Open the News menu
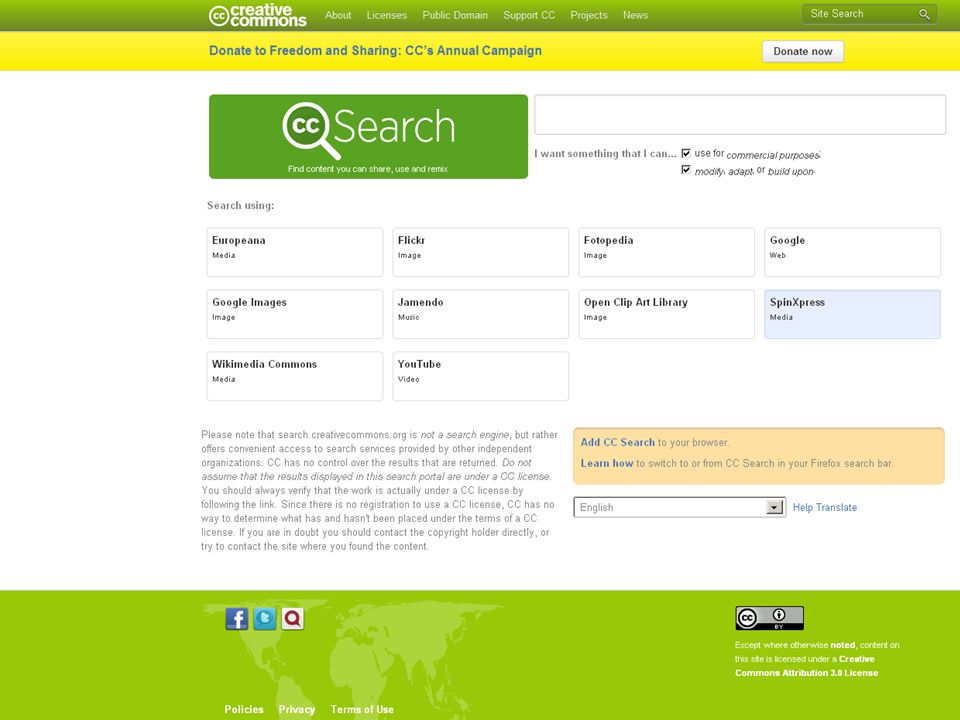The height and width of the screenshot is (720, 960). (635, 15)
